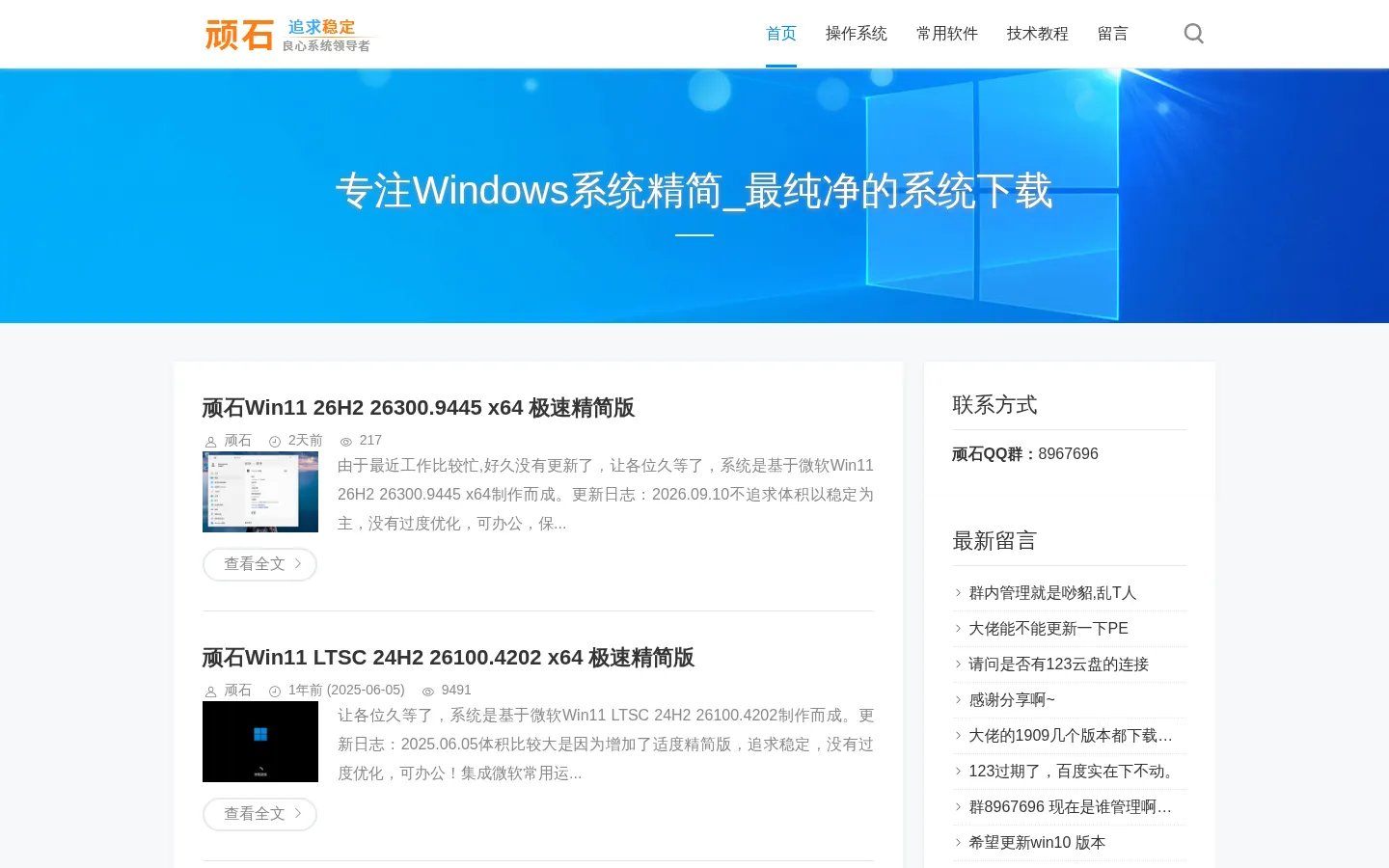Image resolution: width=1389 pixels, height=868 pixels.
Task: Click the 最新留言 heading
Action: point(994,541)
